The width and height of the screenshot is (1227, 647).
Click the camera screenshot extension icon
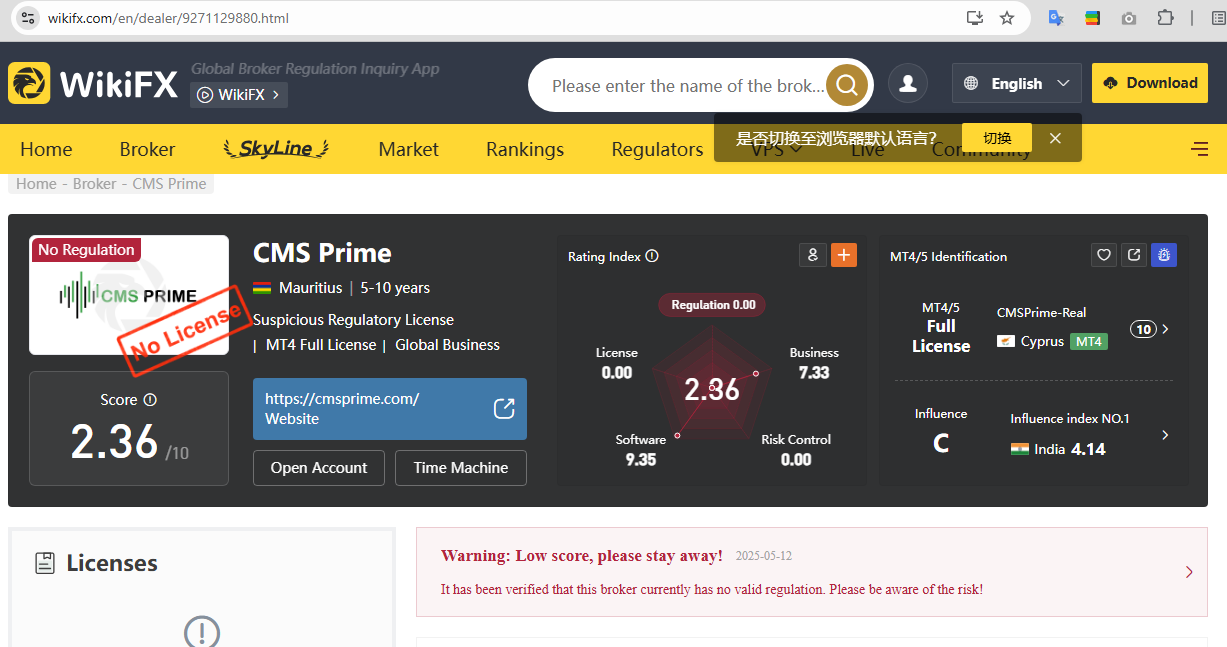coord(1129,18)
